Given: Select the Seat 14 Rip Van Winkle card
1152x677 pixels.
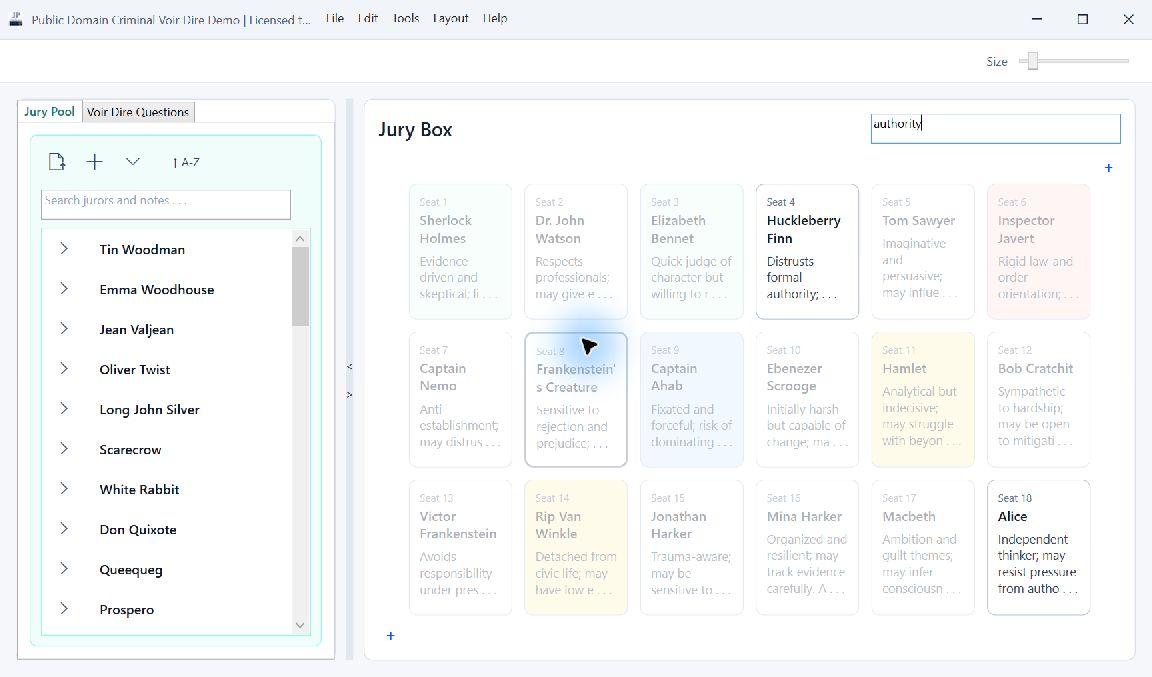Looking at the screenshot, I should [x=576, y=547].
